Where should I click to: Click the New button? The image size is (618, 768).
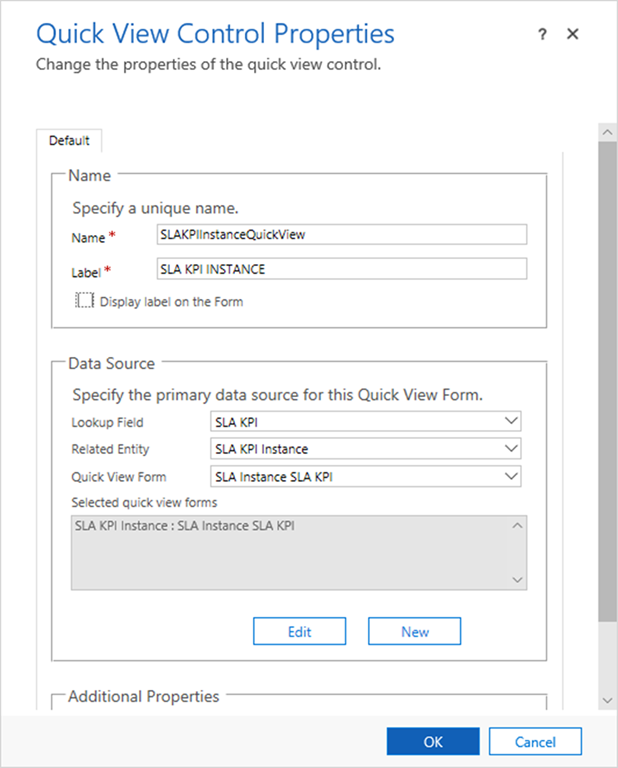click(x=414, y=631)
